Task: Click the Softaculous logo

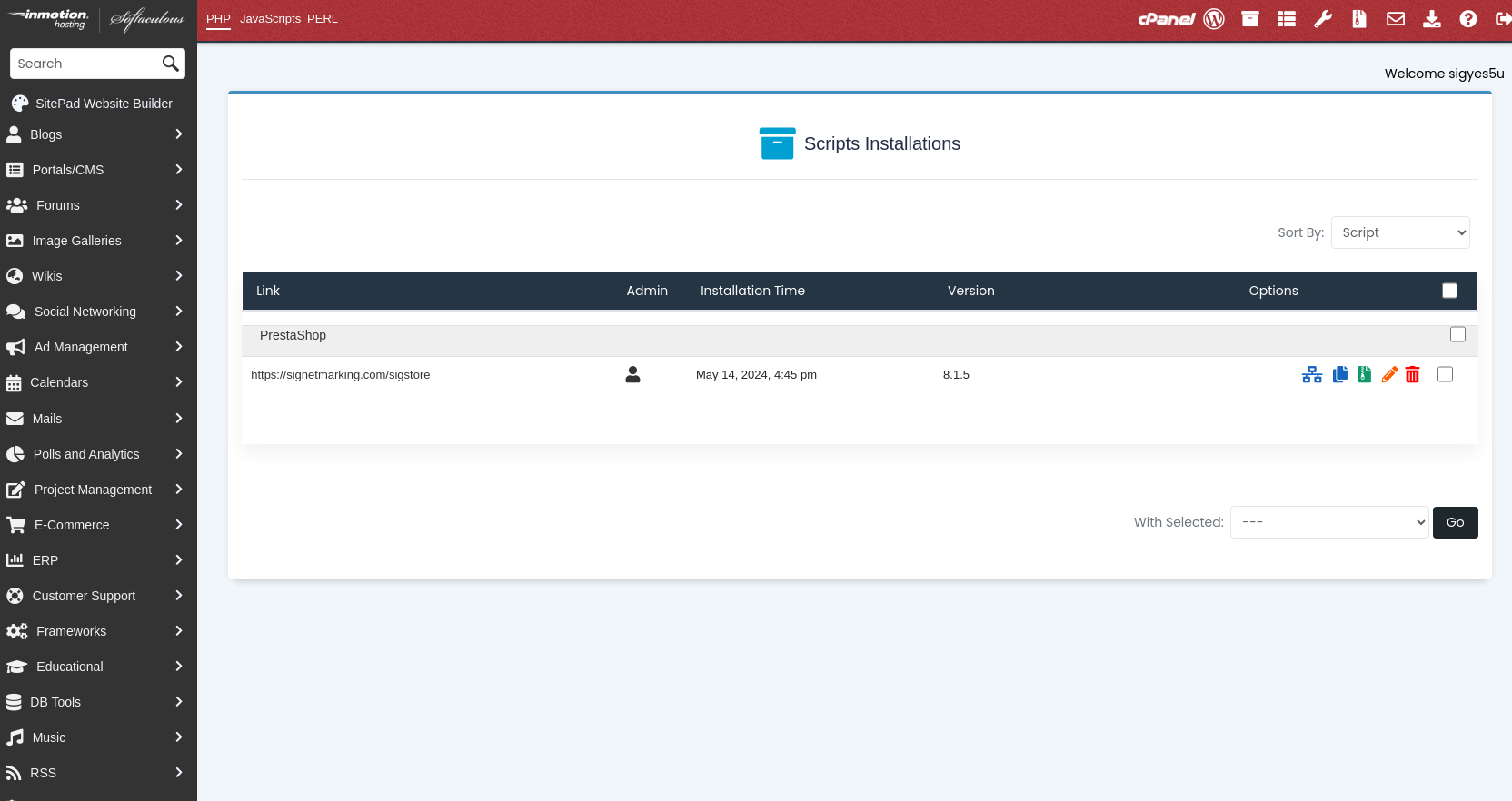Action: 146,19
